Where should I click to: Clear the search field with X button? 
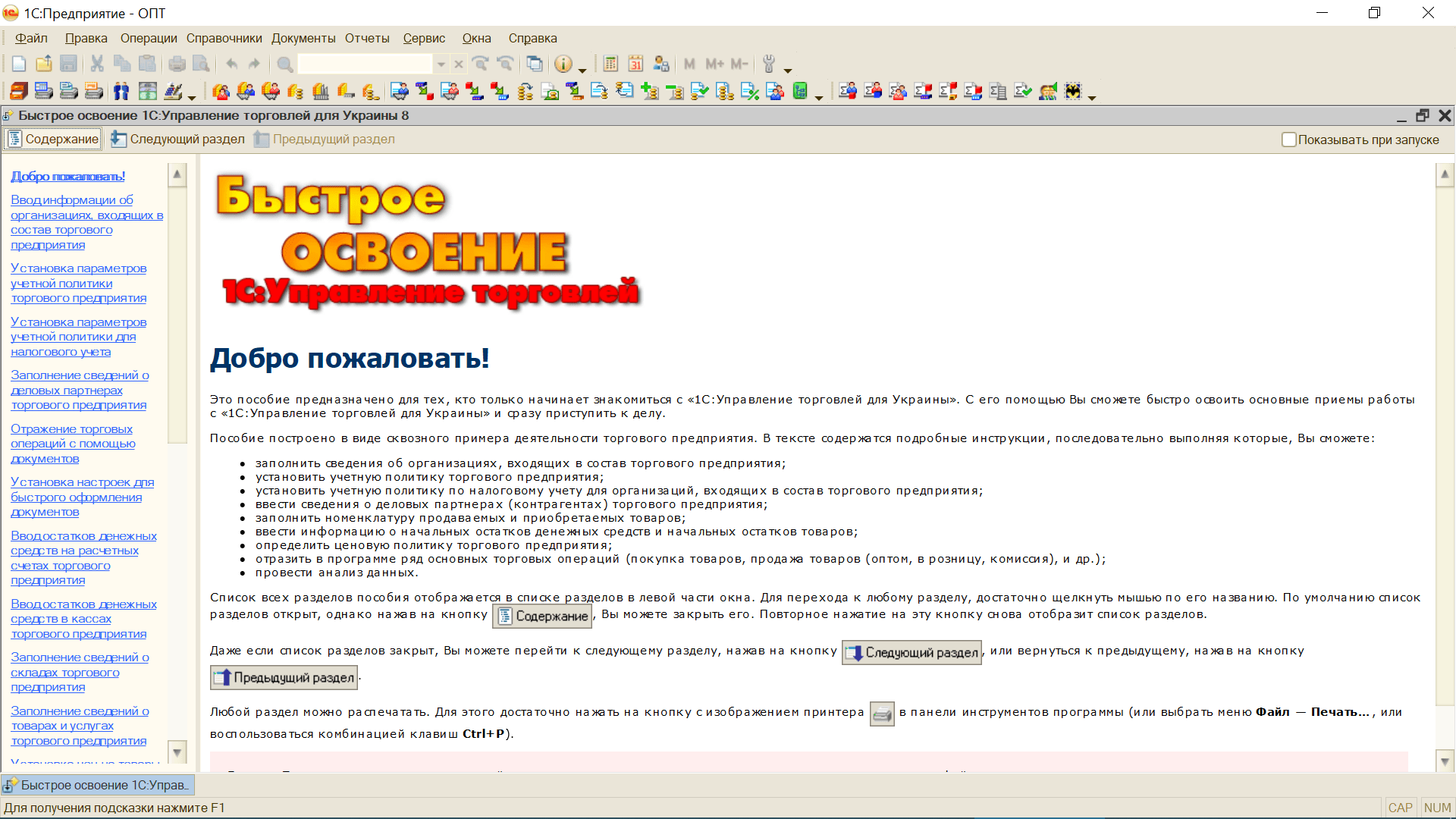[459, 64]
